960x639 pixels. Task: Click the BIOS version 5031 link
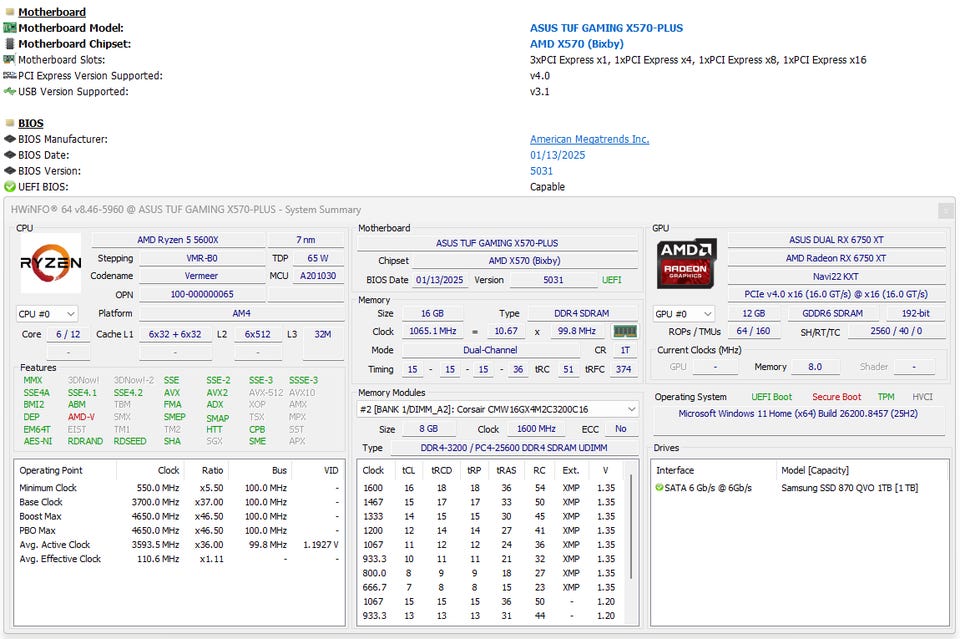541,171
